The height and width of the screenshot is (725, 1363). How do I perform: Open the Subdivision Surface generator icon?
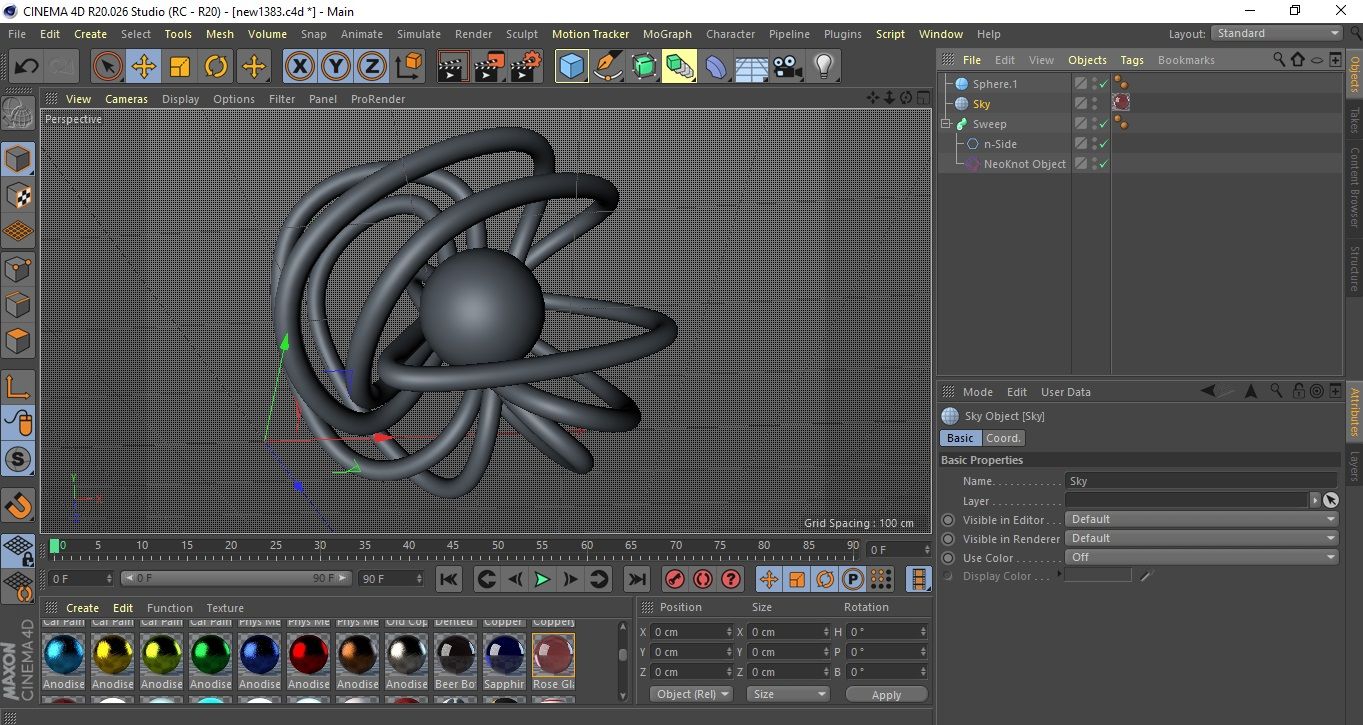click(x=644, y=67)
